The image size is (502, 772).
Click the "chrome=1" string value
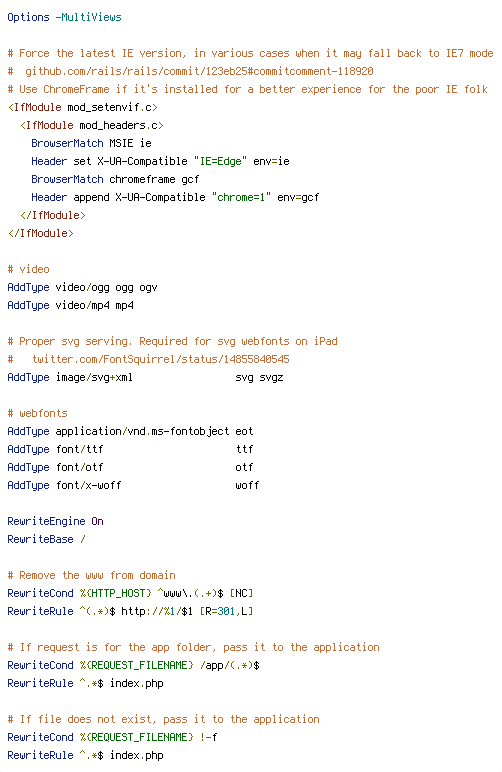tap(241, 197)
